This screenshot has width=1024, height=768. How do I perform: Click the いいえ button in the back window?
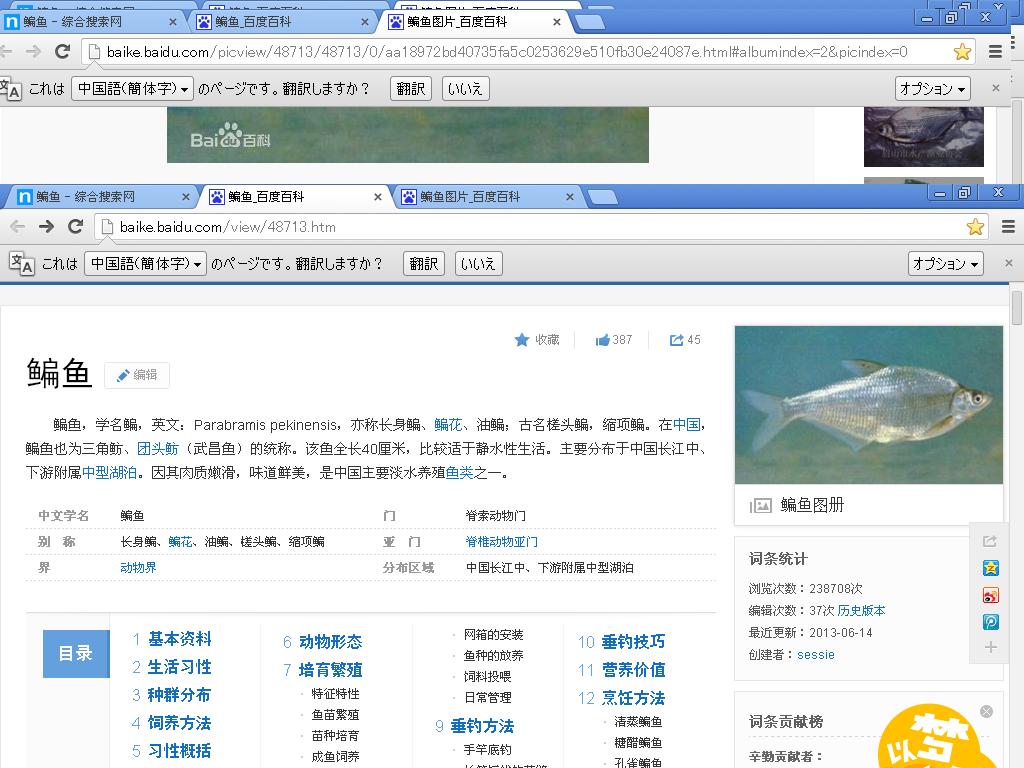pos(465,89)
